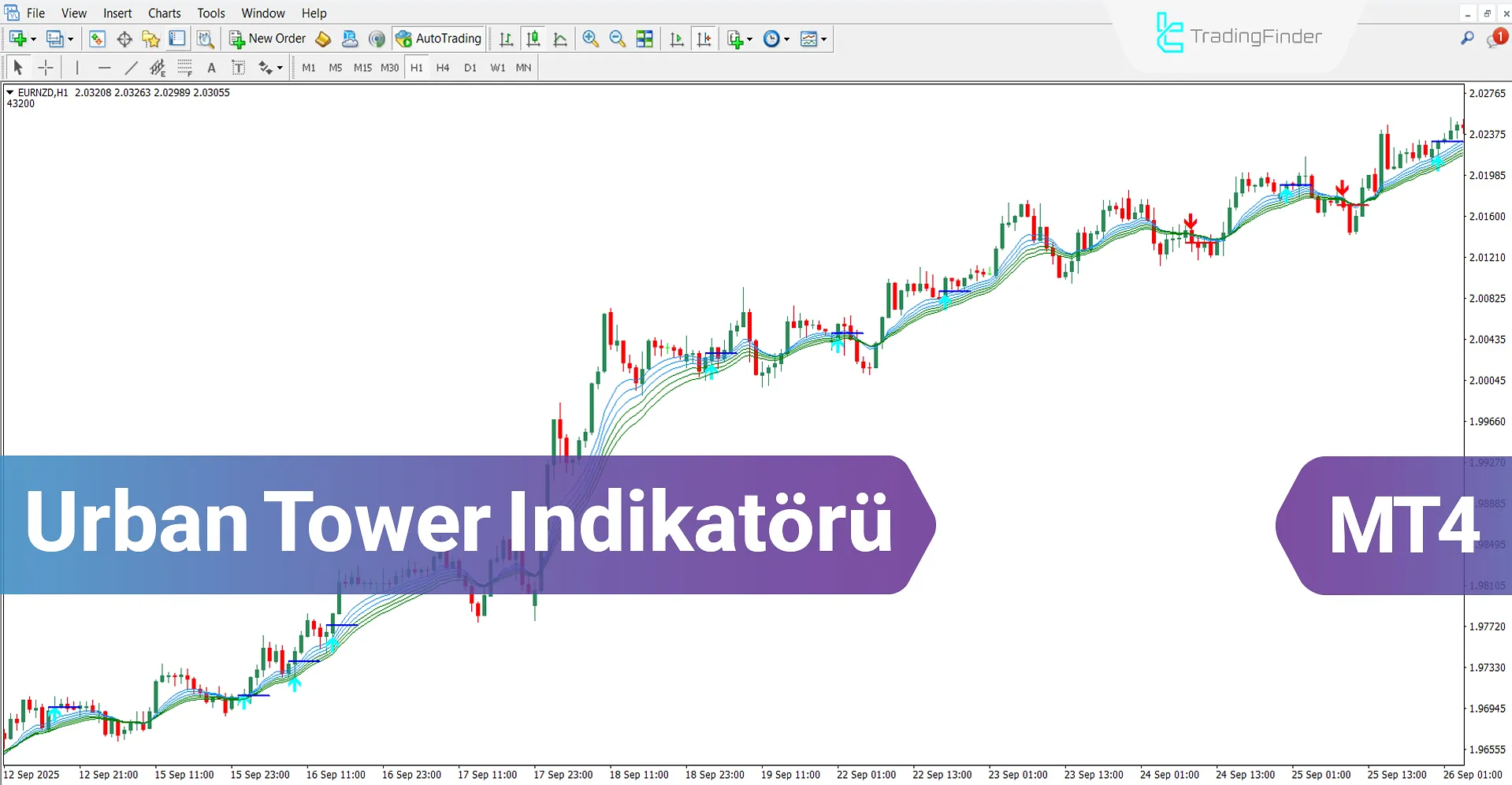Toggle chart auto-scroll
Screen dimensions: 1512x785
tap(676, 39)
